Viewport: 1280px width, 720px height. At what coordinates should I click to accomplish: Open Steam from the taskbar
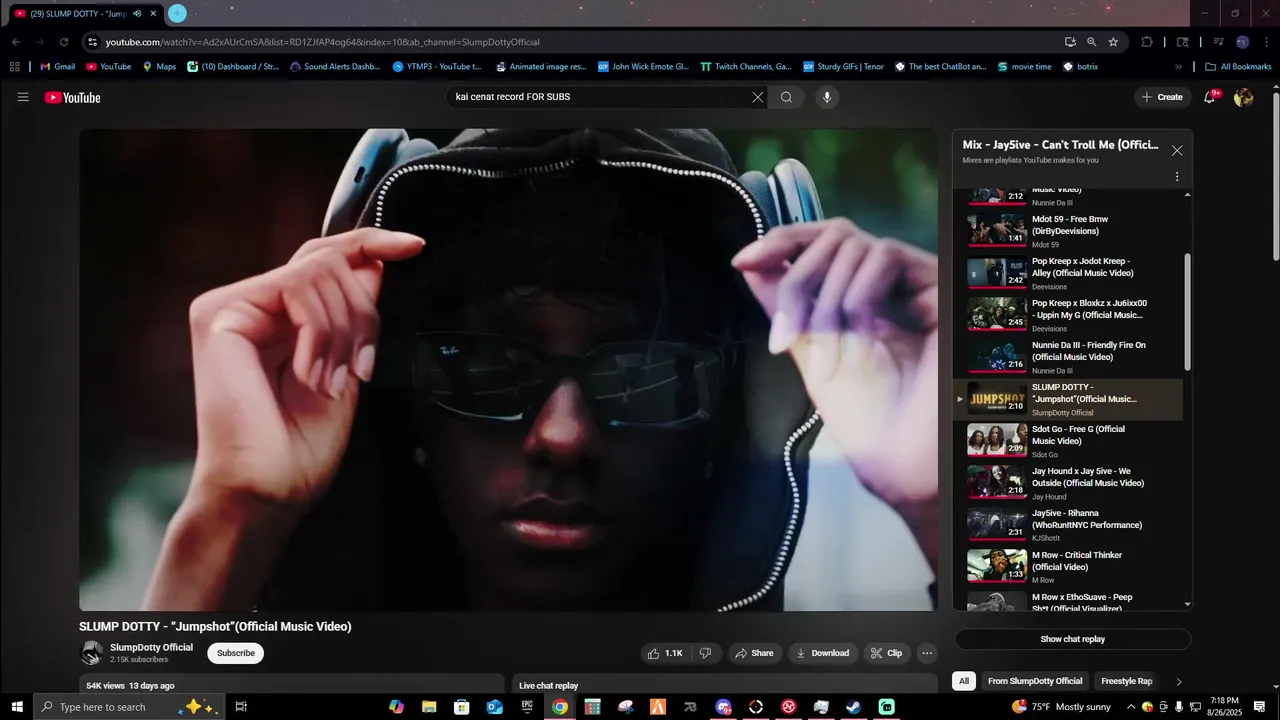tap(853, 707)
